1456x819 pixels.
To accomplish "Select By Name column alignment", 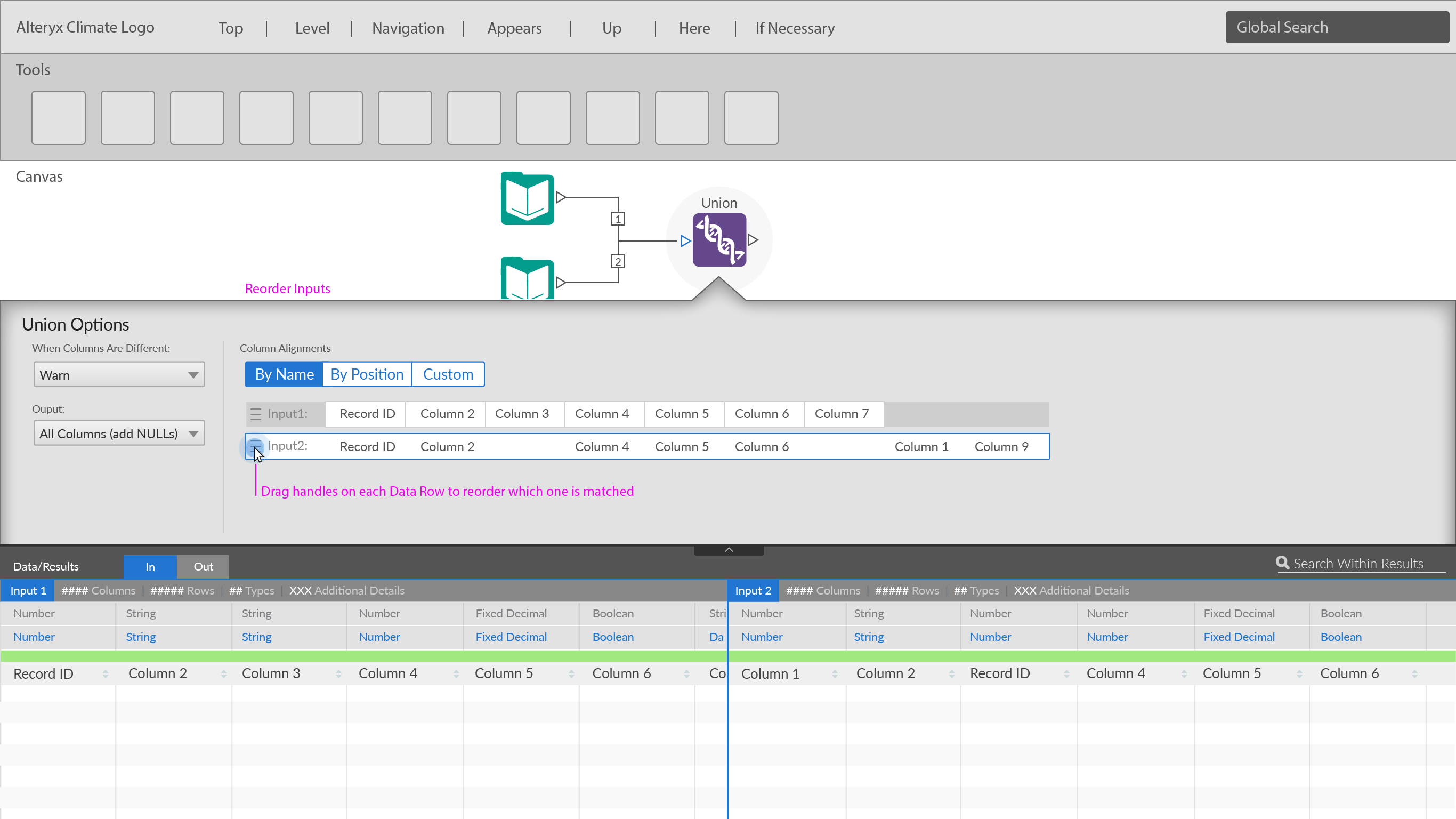I will pyautogui.click(x=284, y=374).
